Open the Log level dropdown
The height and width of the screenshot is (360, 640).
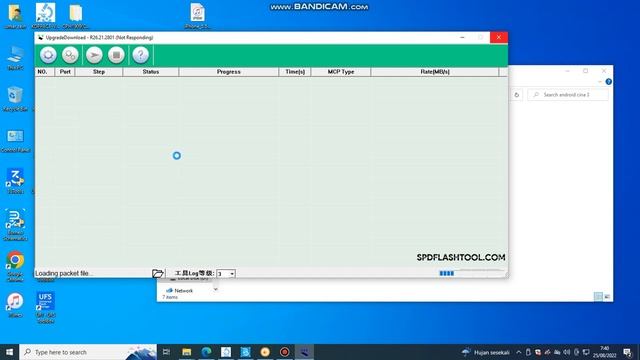(226, 273)
